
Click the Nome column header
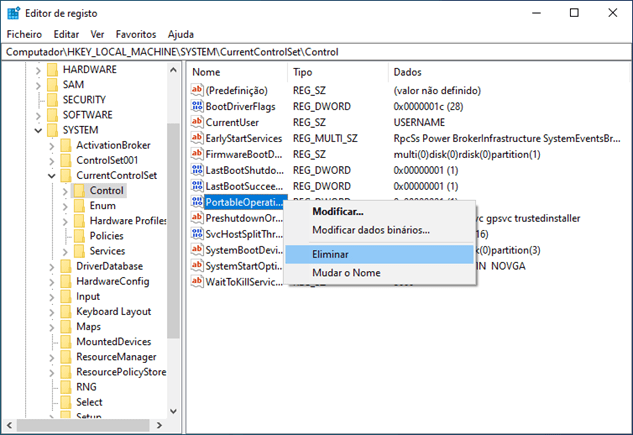(x=206, y=73)
